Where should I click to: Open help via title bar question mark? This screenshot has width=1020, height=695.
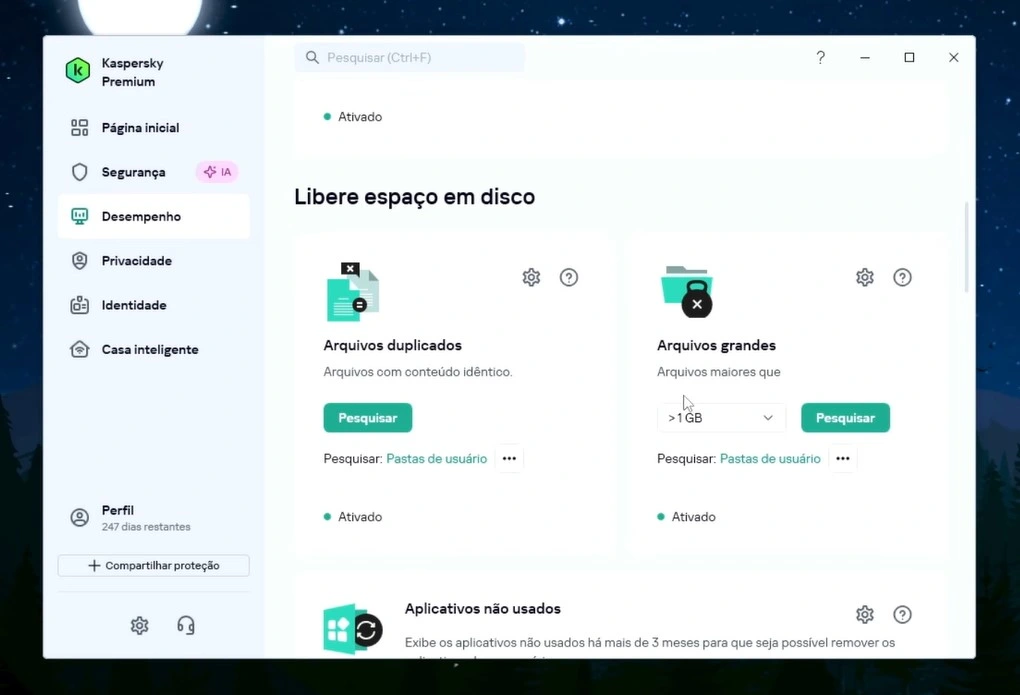820,57
